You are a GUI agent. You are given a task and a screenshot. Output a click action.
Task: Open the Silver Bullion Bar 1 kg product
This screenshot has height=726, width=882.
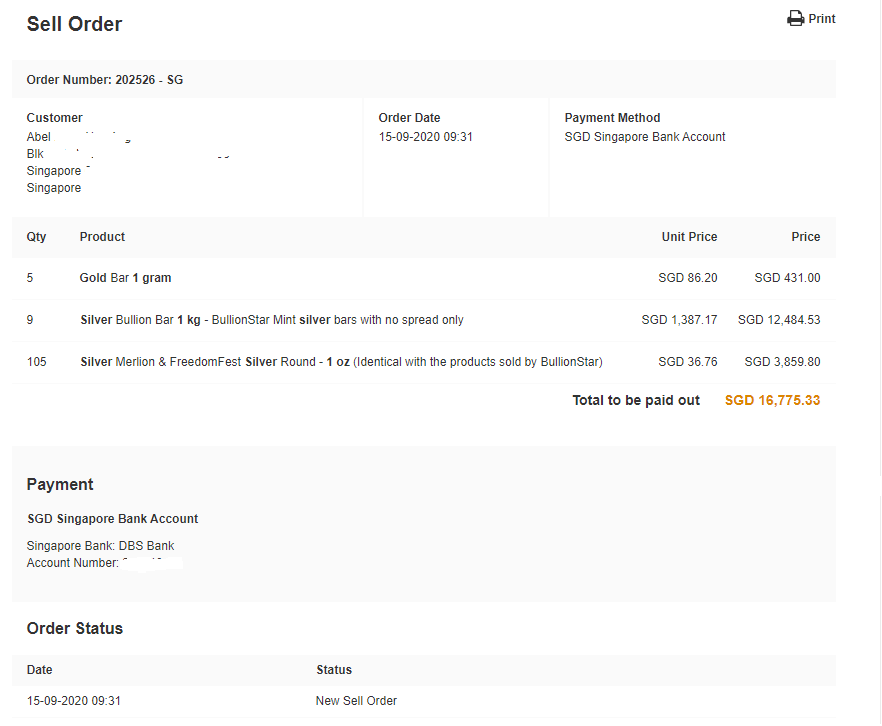(x=271, y=320)
